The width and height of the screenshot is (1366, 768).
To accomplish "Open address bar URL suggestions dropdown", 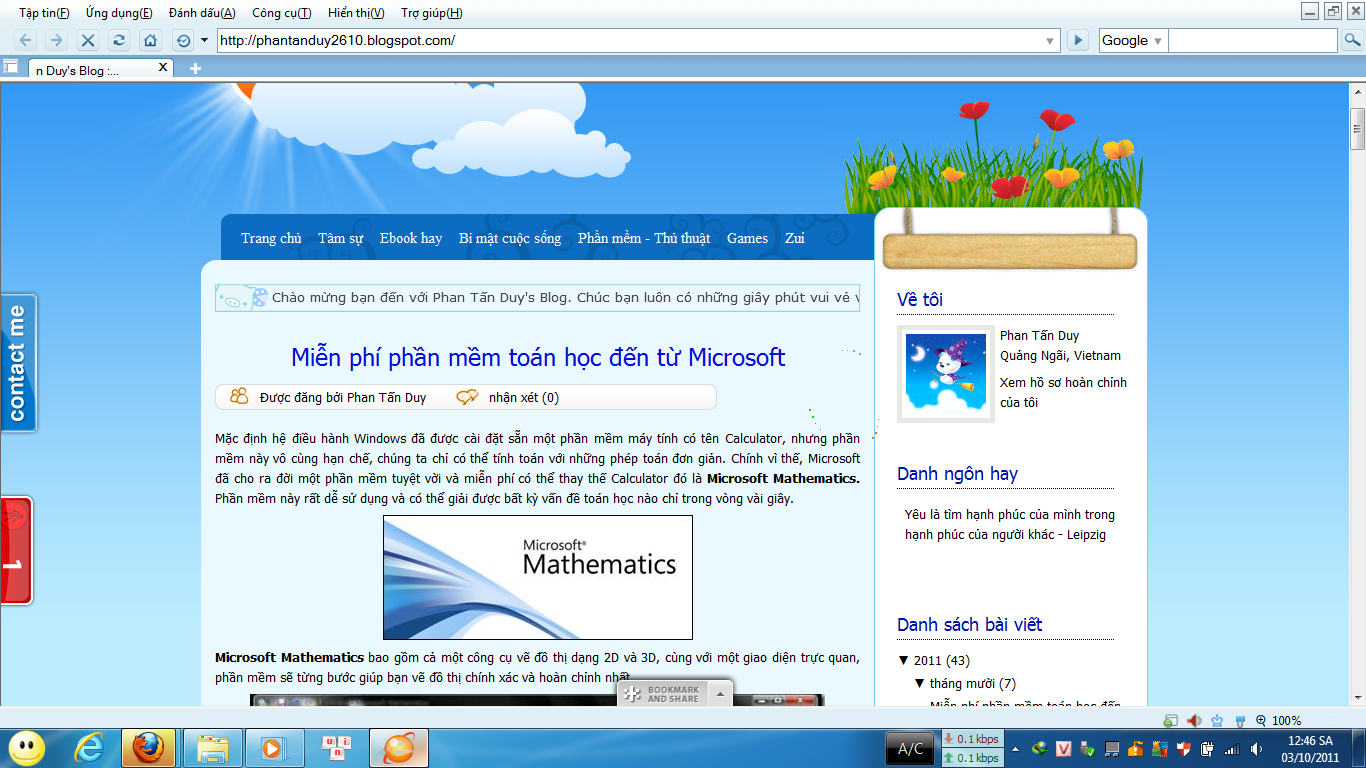I will click(1050, 41).
